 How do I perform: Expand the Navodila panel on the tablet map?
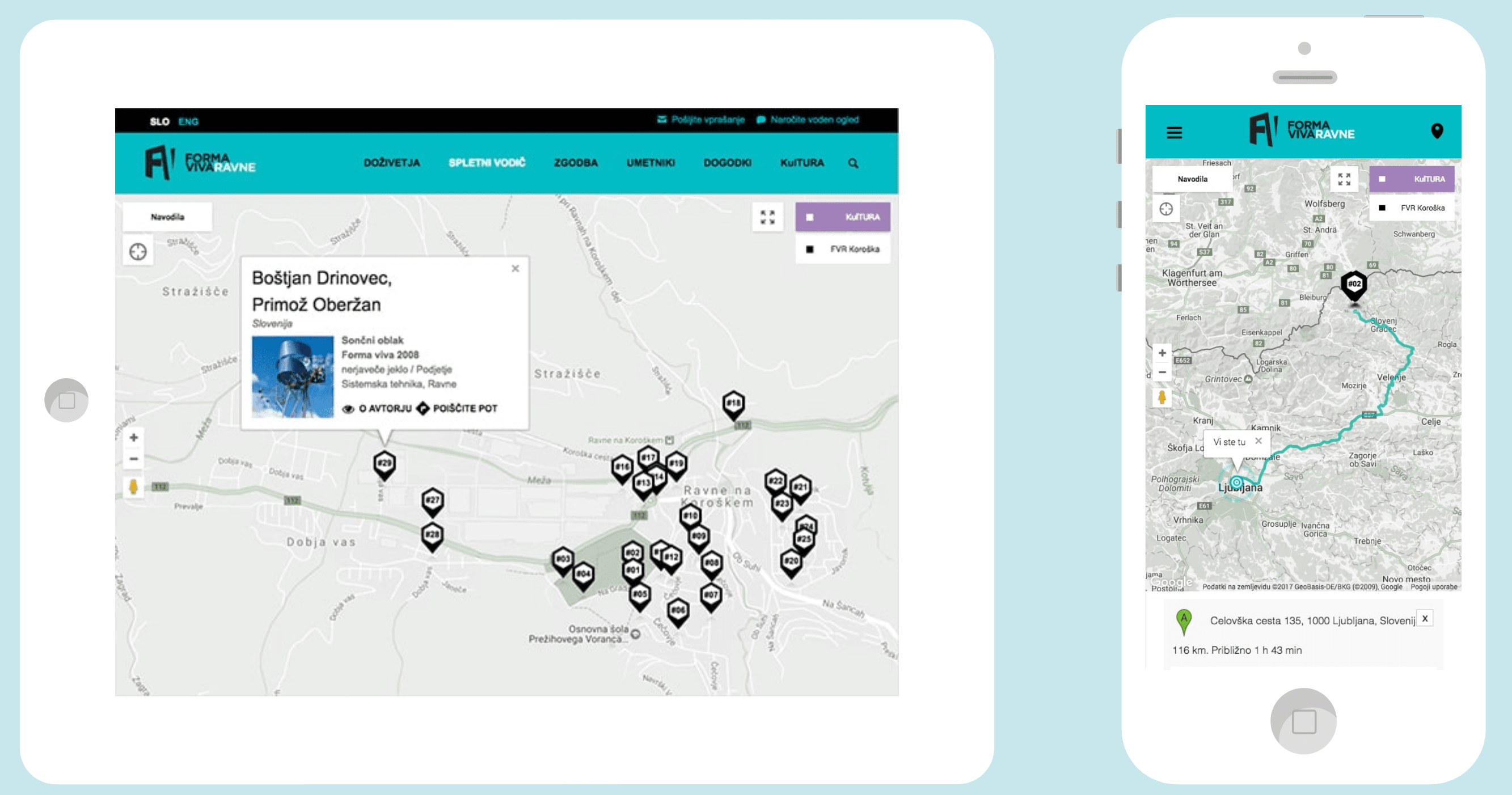(x=167, y=217)
